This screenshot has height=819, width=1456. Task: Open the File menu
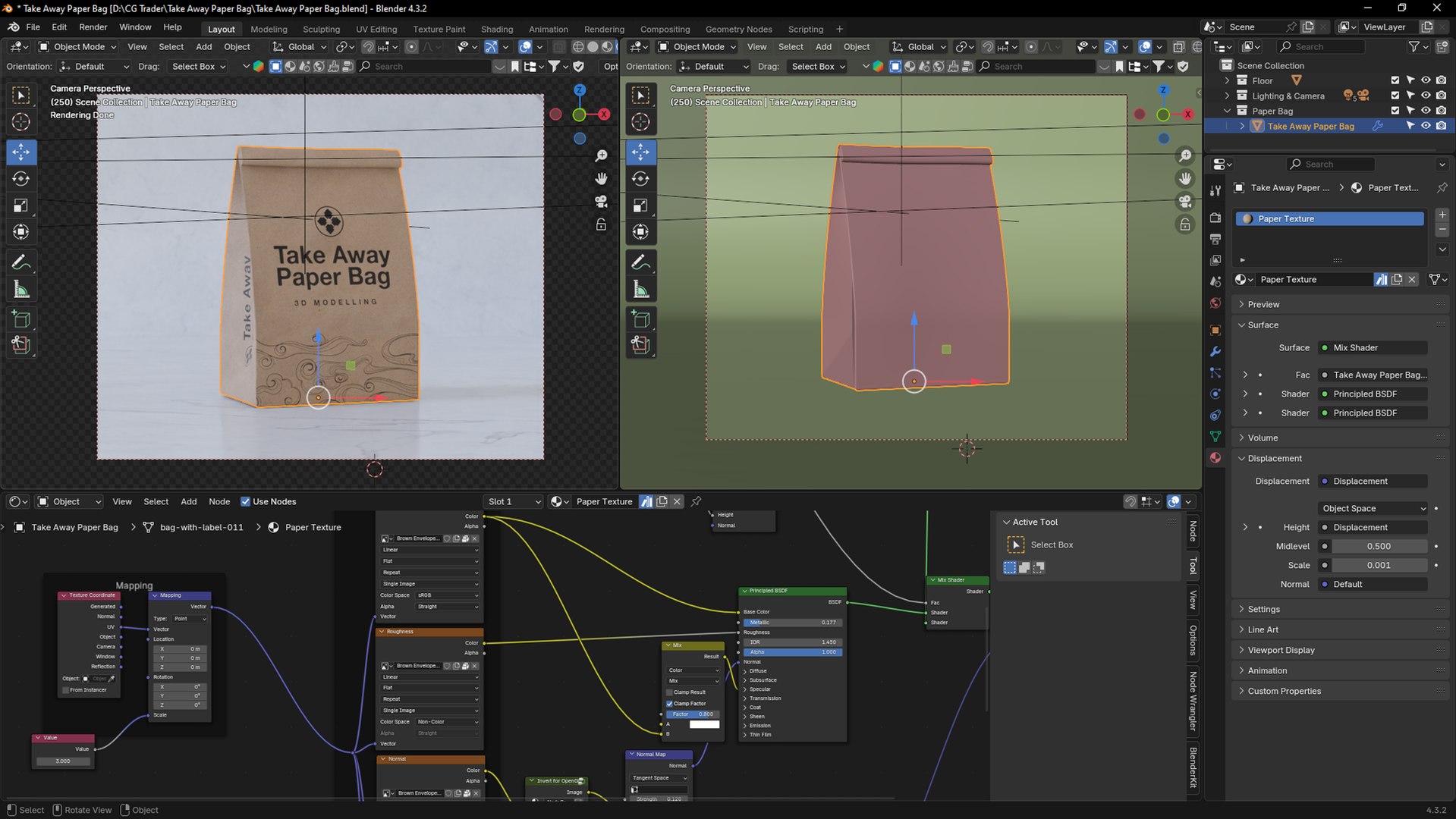[33, 27]
